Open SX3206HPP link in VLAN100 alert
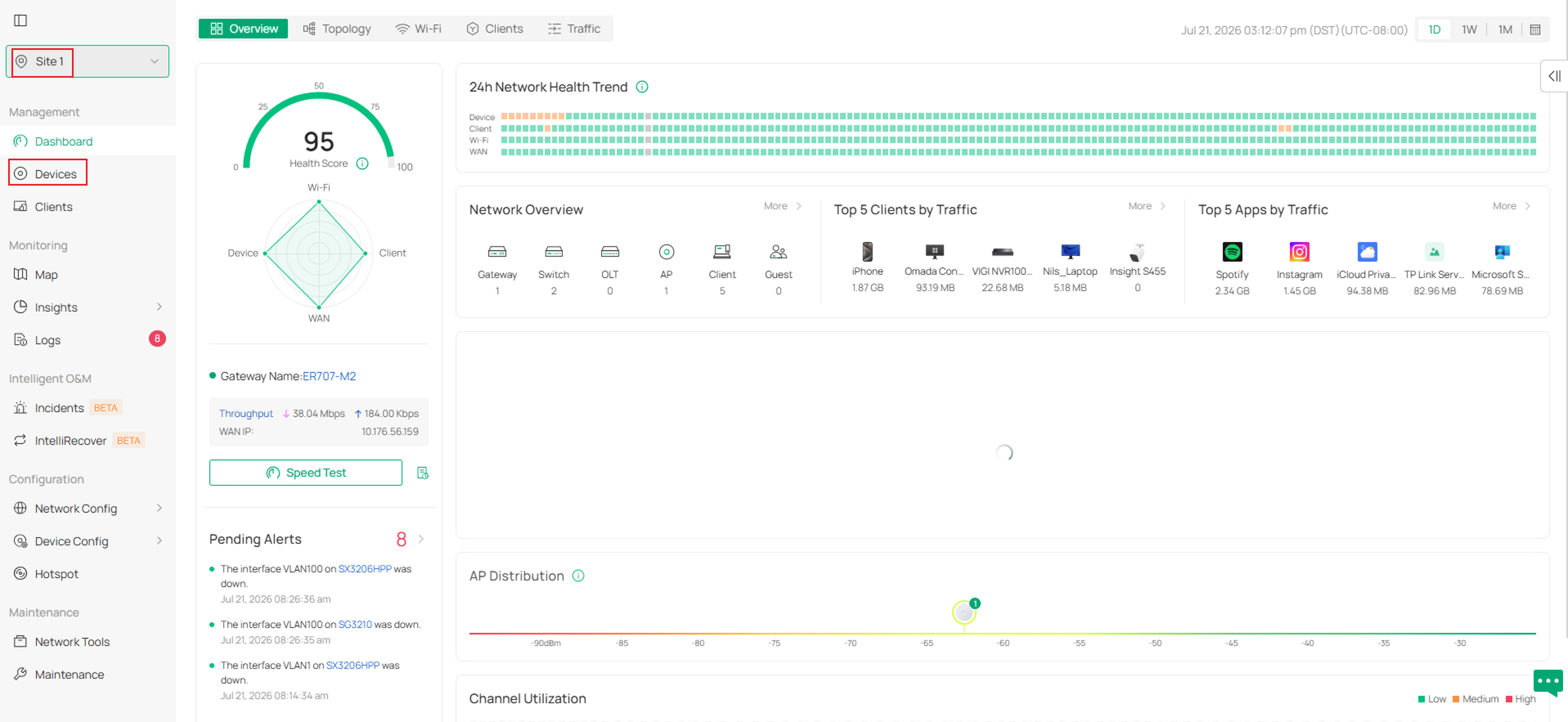 [364, 569]
